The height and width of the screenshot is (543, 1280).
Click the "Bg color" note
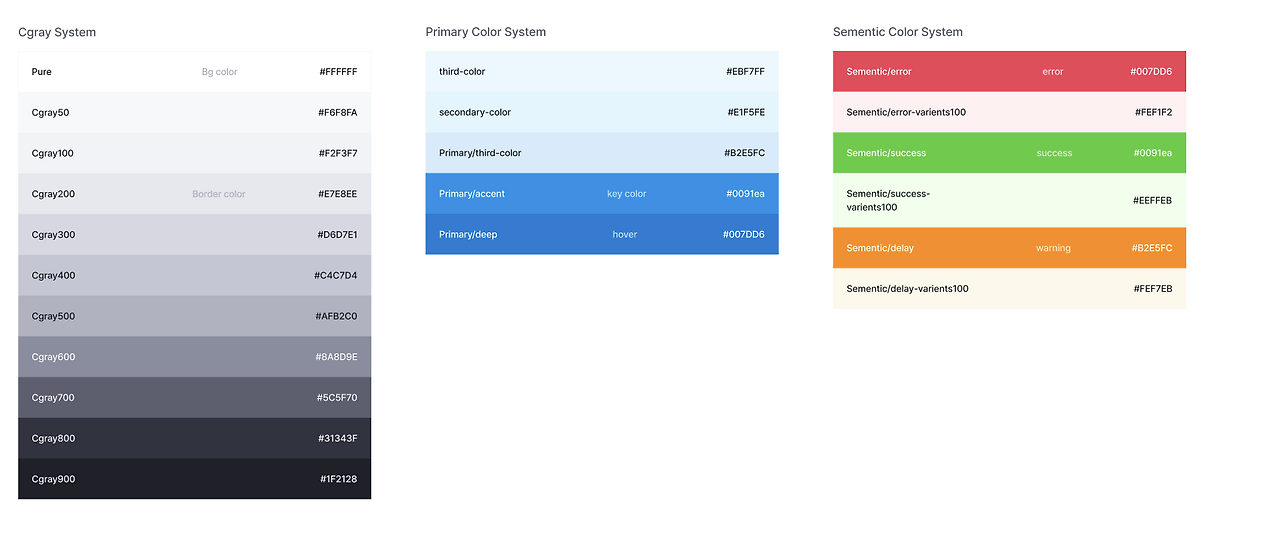(x=219, y=72)
